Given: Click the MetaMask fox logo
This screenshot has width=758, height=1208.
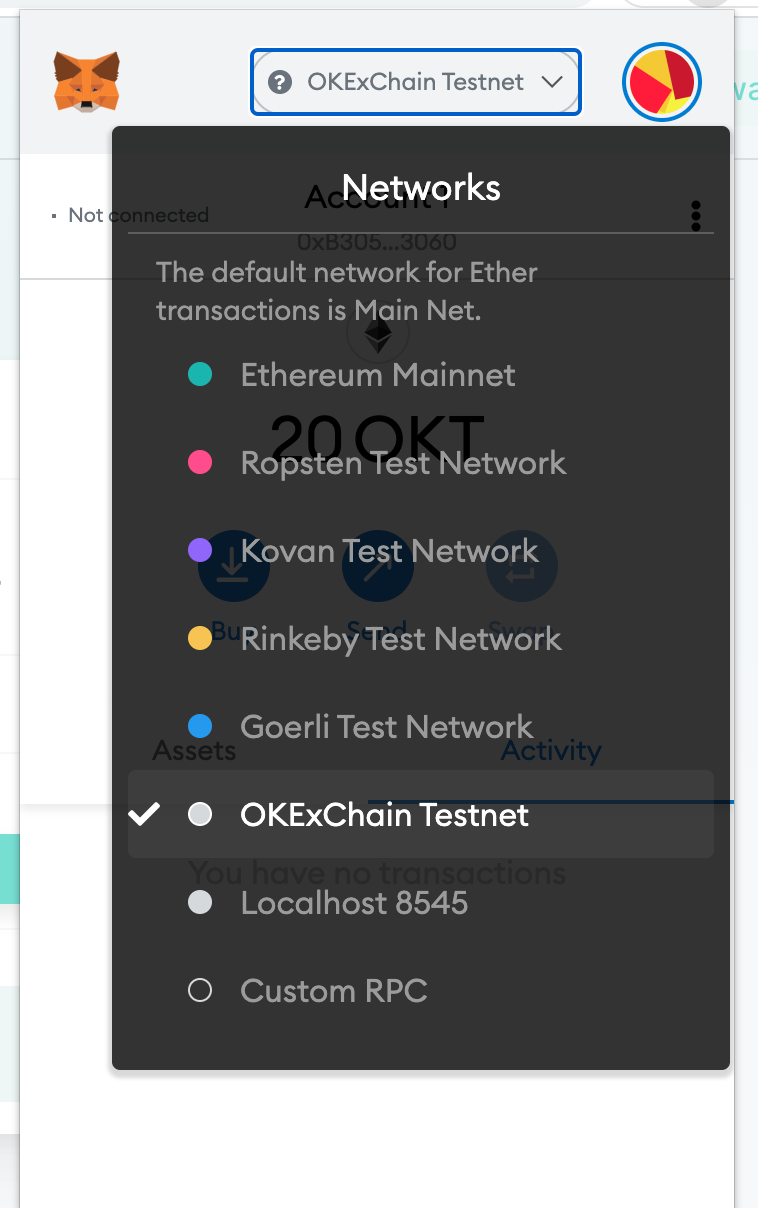Looking at the screenshot, I should tap(86, 81).
